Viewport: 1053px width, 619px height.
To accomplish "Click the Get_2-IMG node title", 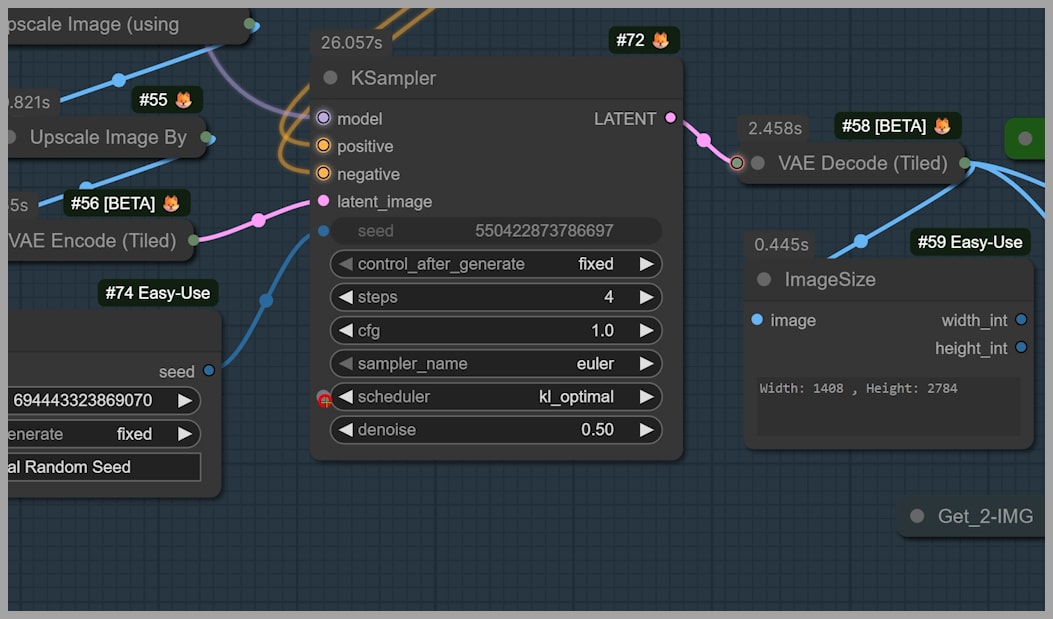I will click(984, 516).
